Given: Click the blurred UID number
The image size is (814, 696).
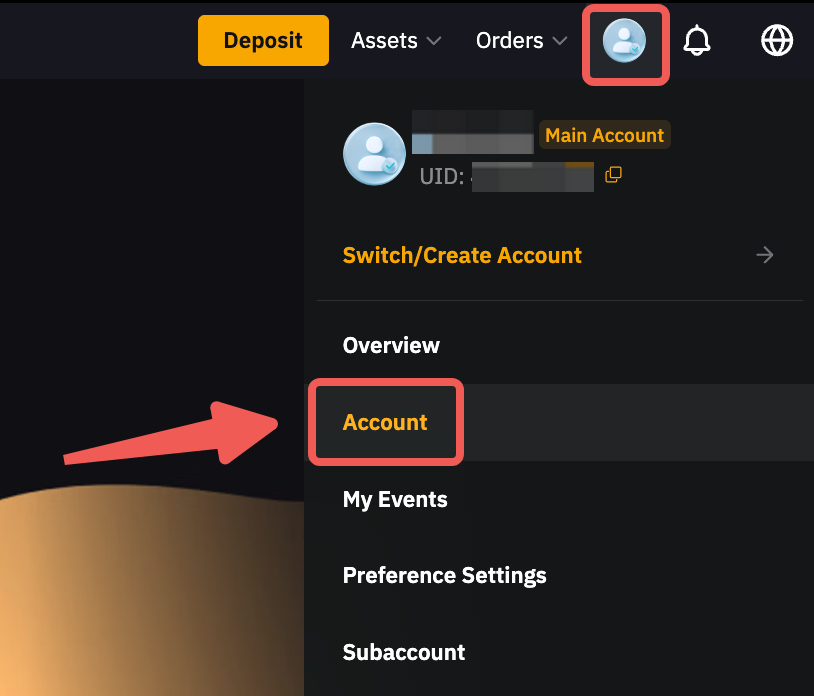Looking at the screenshot, I should point(532,177).
